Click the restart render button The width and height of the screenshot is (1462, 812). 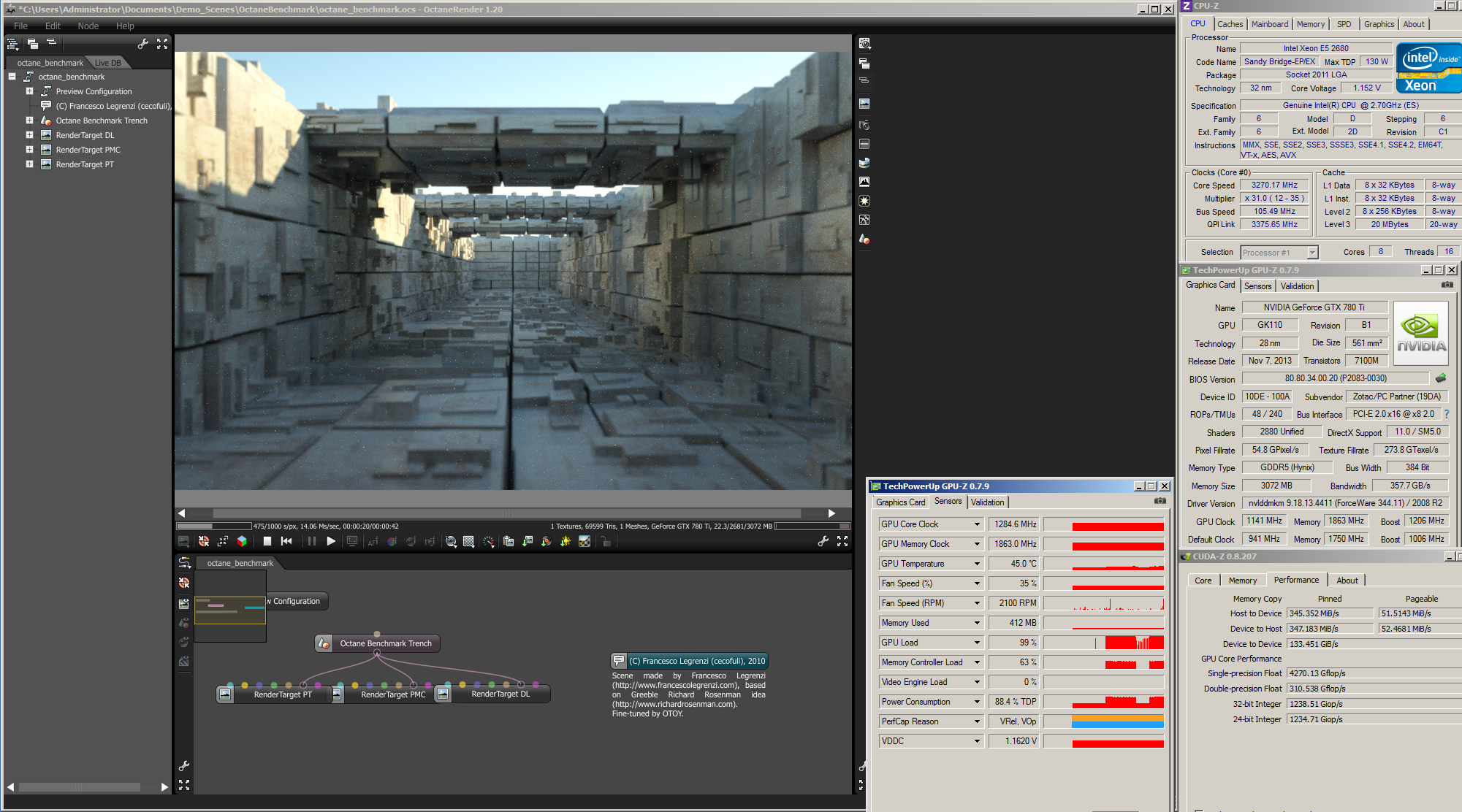click(x=286, y=541)
